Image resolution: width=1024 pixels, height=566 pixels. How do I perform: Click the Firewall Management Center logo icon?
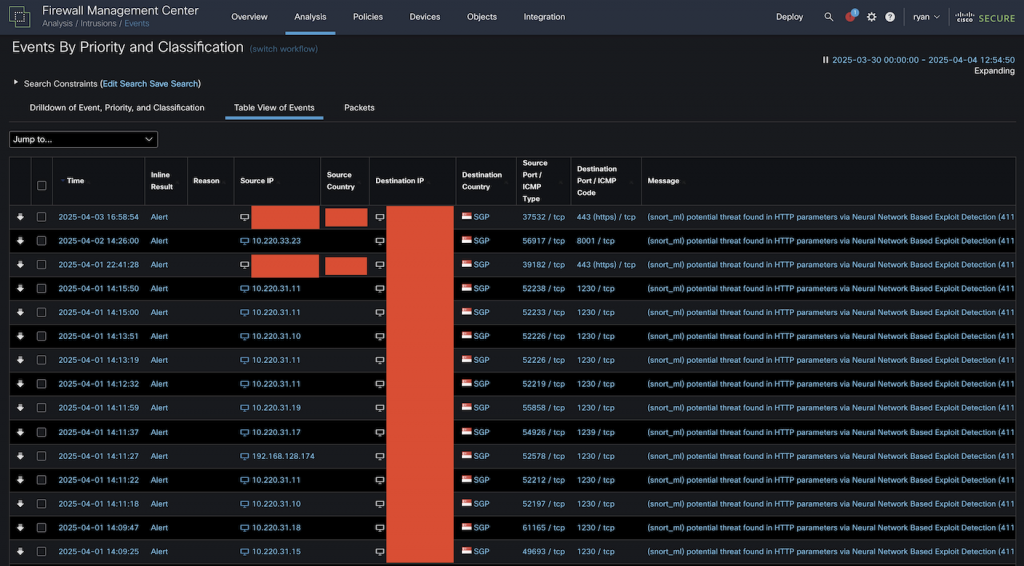coord(20,16)
